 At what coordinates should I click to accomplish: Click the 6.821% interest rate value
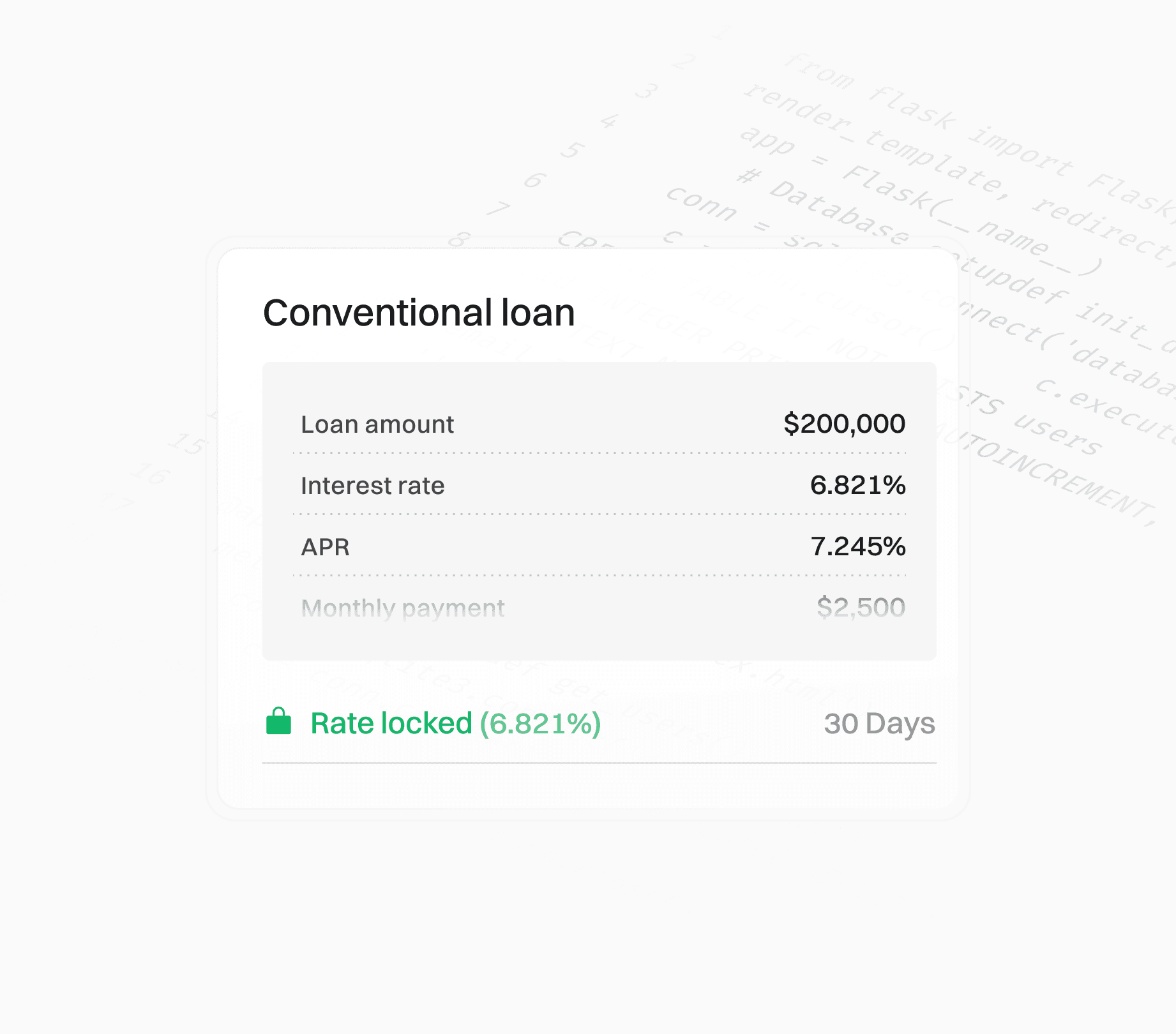point(857,485)
